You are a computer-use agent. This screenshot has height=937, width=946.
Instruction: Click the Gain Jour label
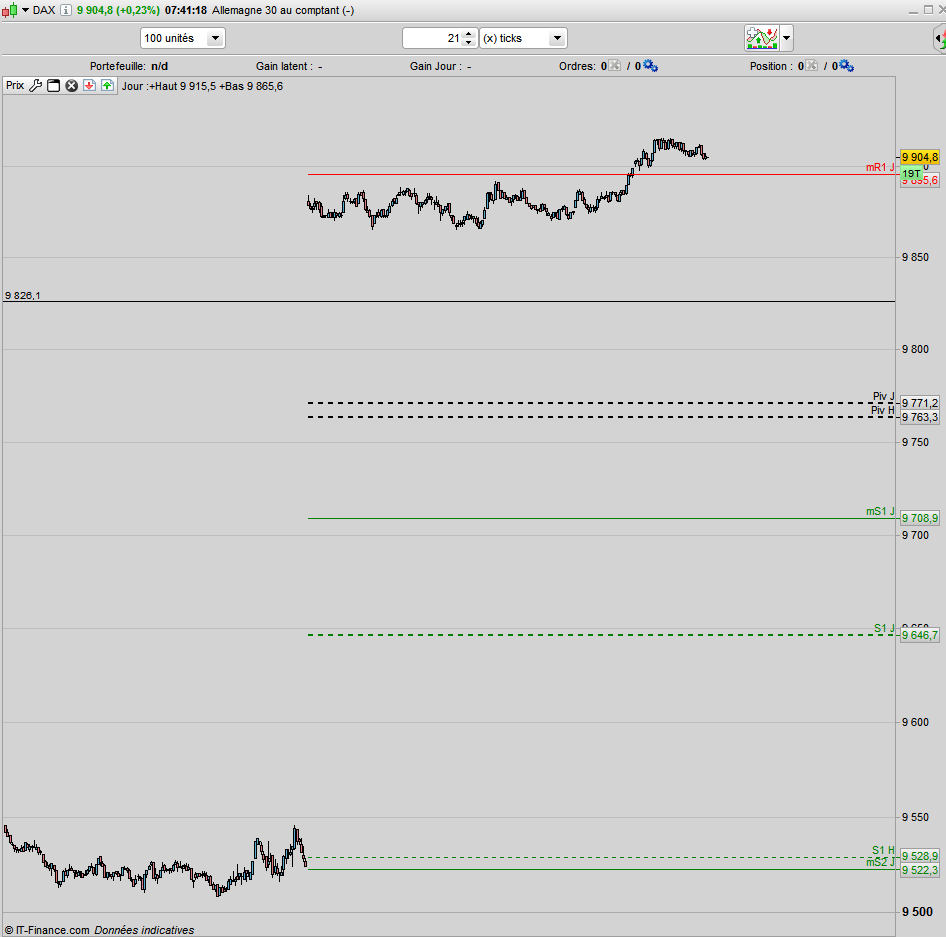pos(436,66)
